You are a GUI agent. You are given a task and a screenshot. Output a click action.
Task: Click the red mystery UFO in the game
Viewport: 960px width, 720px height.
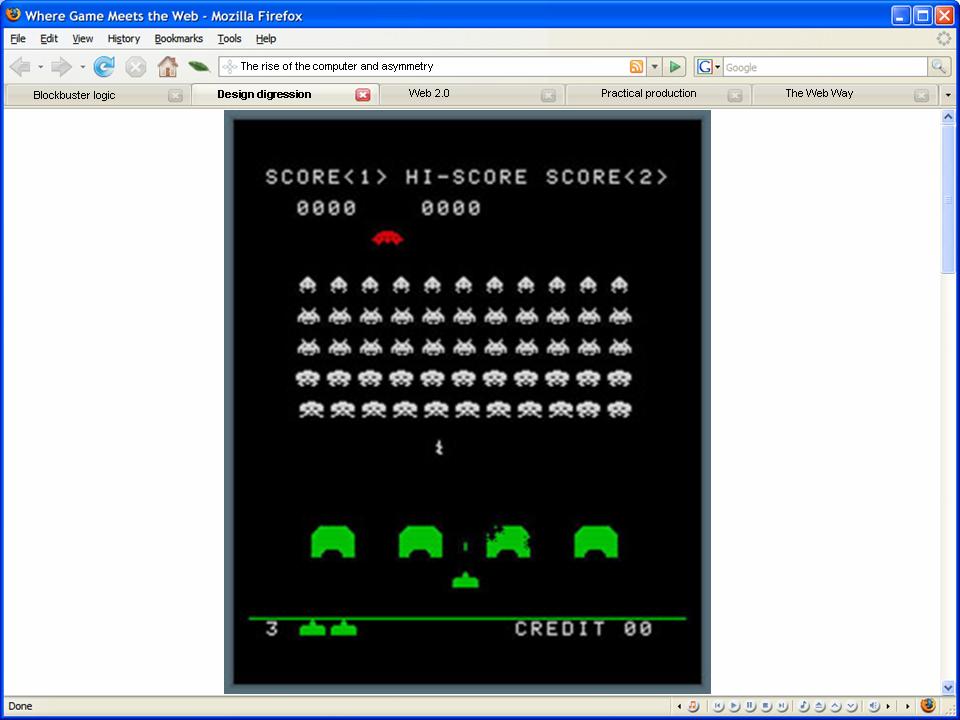coord(387,238)
